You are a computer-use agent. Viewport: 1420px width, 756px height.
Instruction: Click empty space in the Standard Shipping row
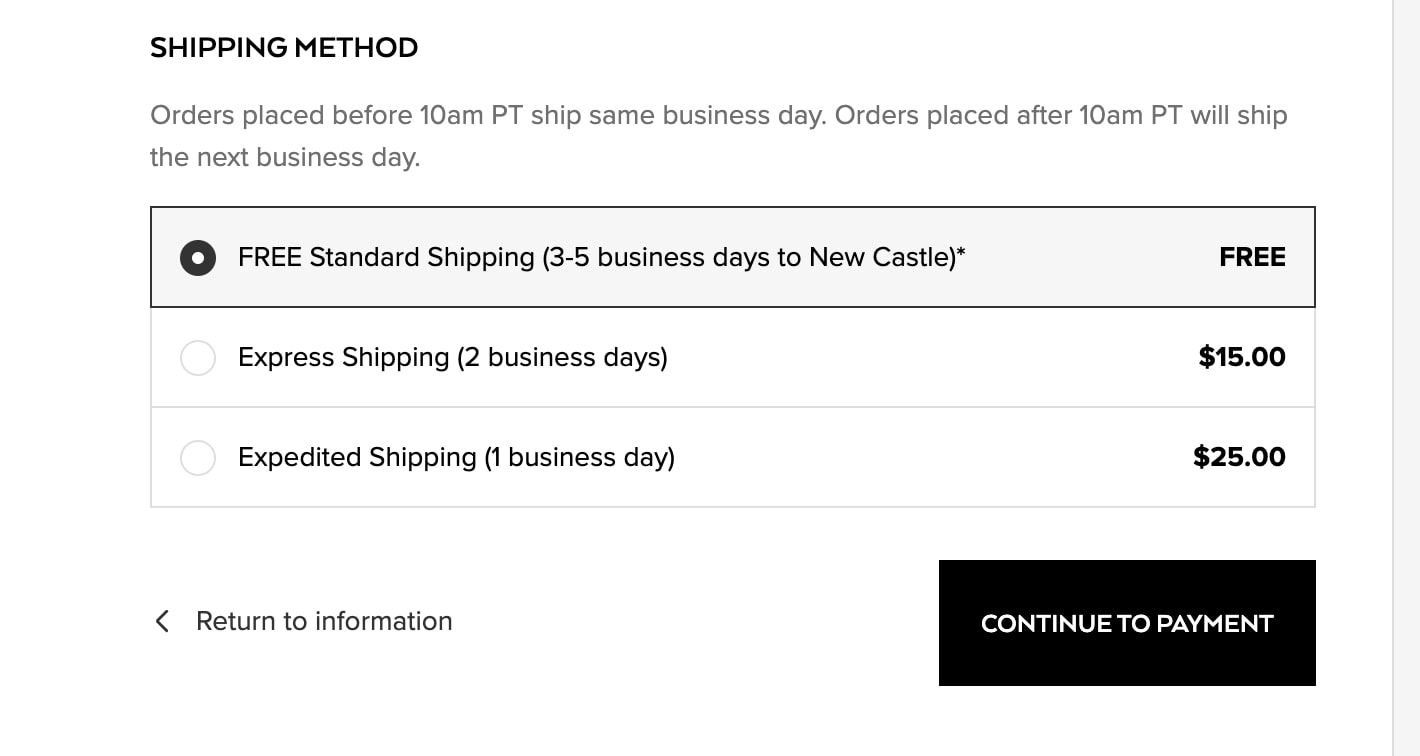pyautogui.click(x=1090, y=257)
